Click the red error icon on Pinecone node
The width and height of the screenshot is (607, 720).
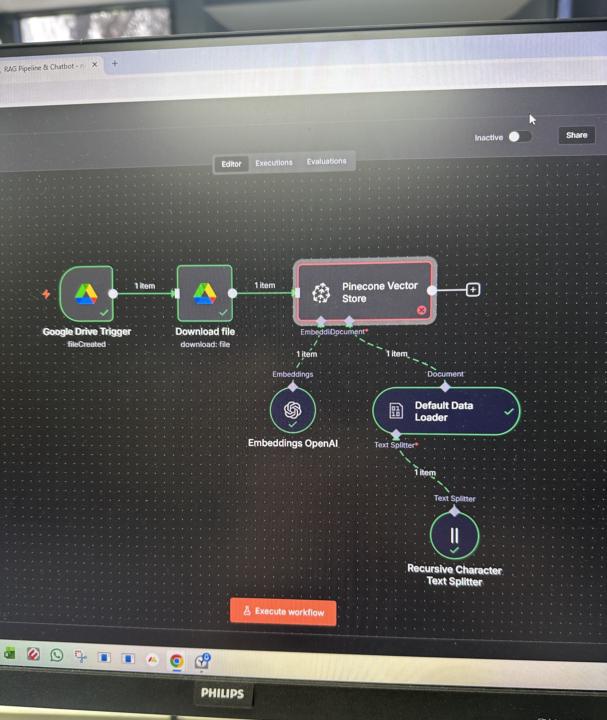click(x=422, y=310)
